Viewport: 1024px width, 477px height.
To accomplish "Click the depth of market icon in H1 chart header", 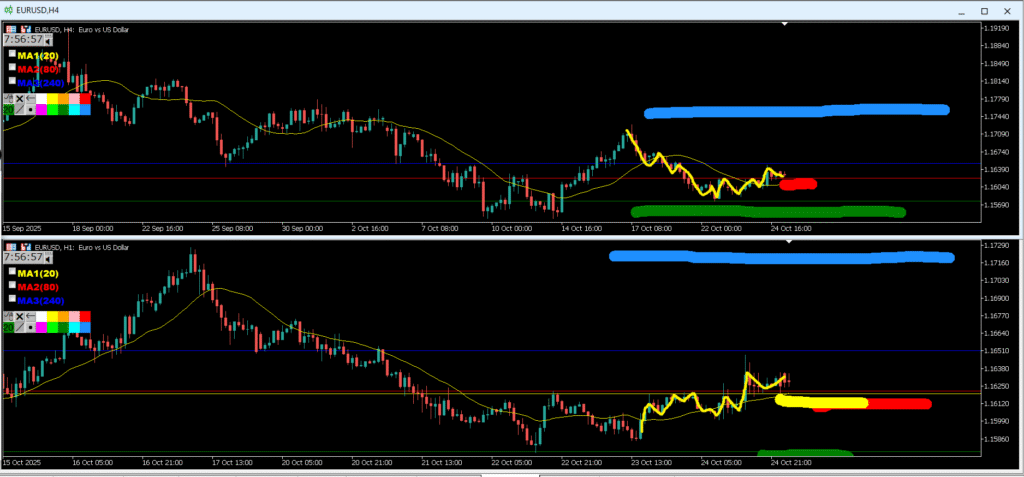I will tap(26, 246).
